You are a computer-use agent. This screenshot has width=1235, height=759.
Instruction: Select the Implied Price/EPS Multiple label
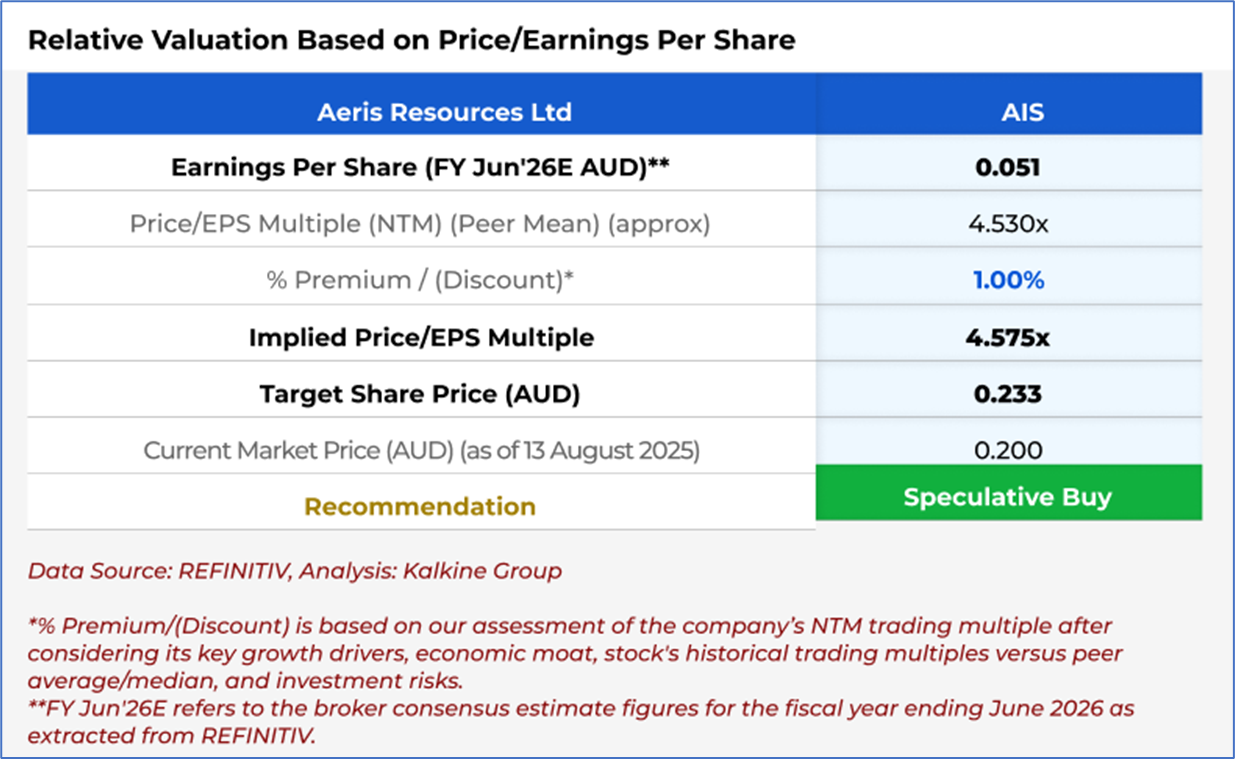click(x=420, y=337)
